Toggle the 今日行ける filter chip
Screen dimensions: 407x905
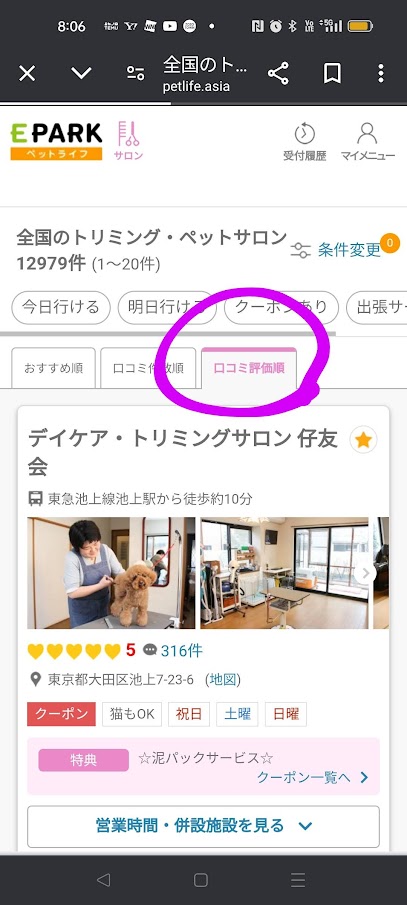[x=61, y=308]
